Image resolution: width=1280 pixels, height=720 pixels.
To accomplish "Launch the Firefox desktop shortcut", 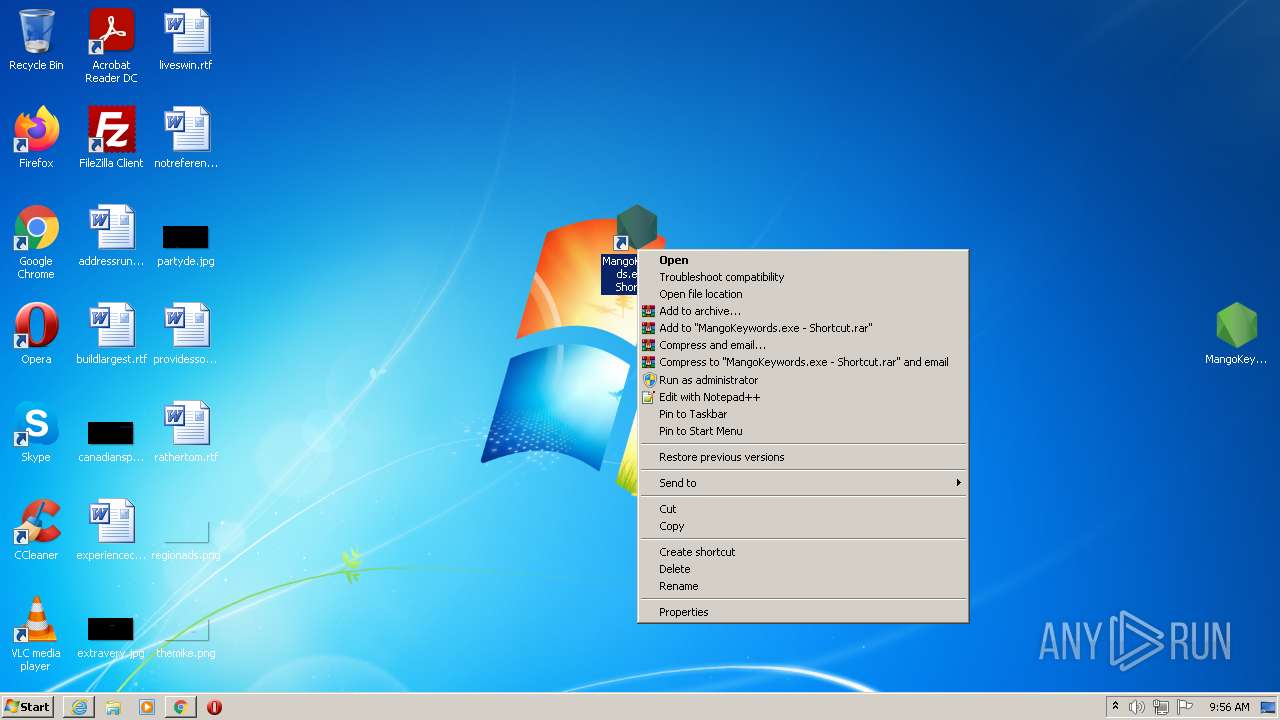I will [x=36, y=138].
